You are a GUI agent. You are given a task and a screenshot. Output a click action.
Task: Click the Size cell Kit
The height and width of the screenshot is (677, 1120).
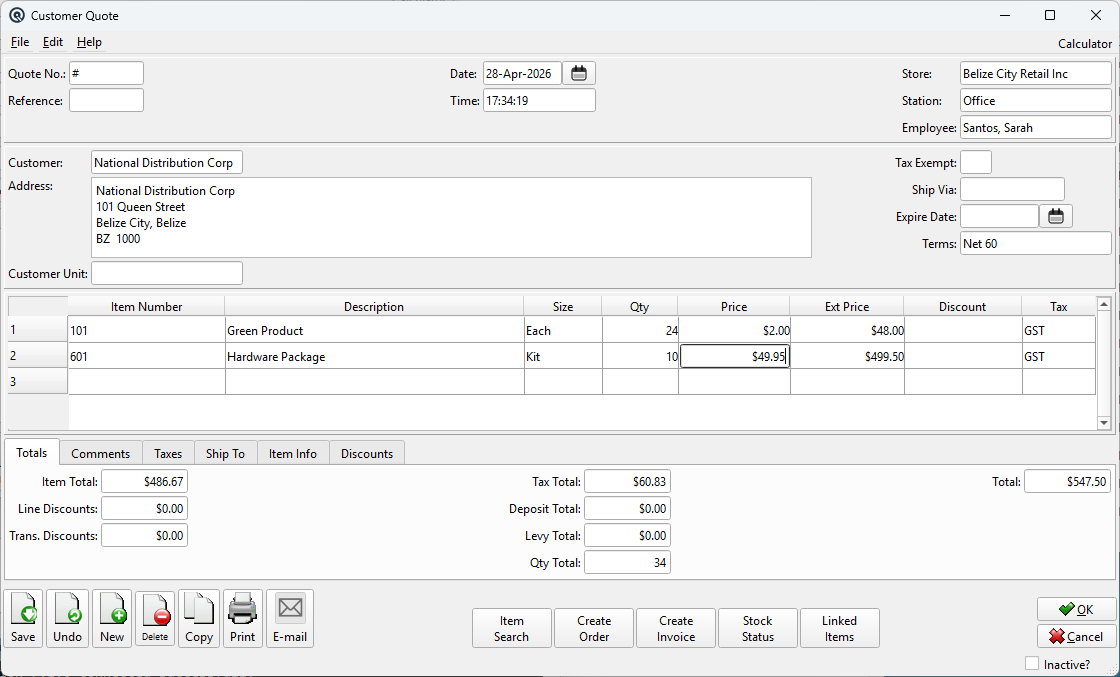pyautogui.click(x=563, y=356)
